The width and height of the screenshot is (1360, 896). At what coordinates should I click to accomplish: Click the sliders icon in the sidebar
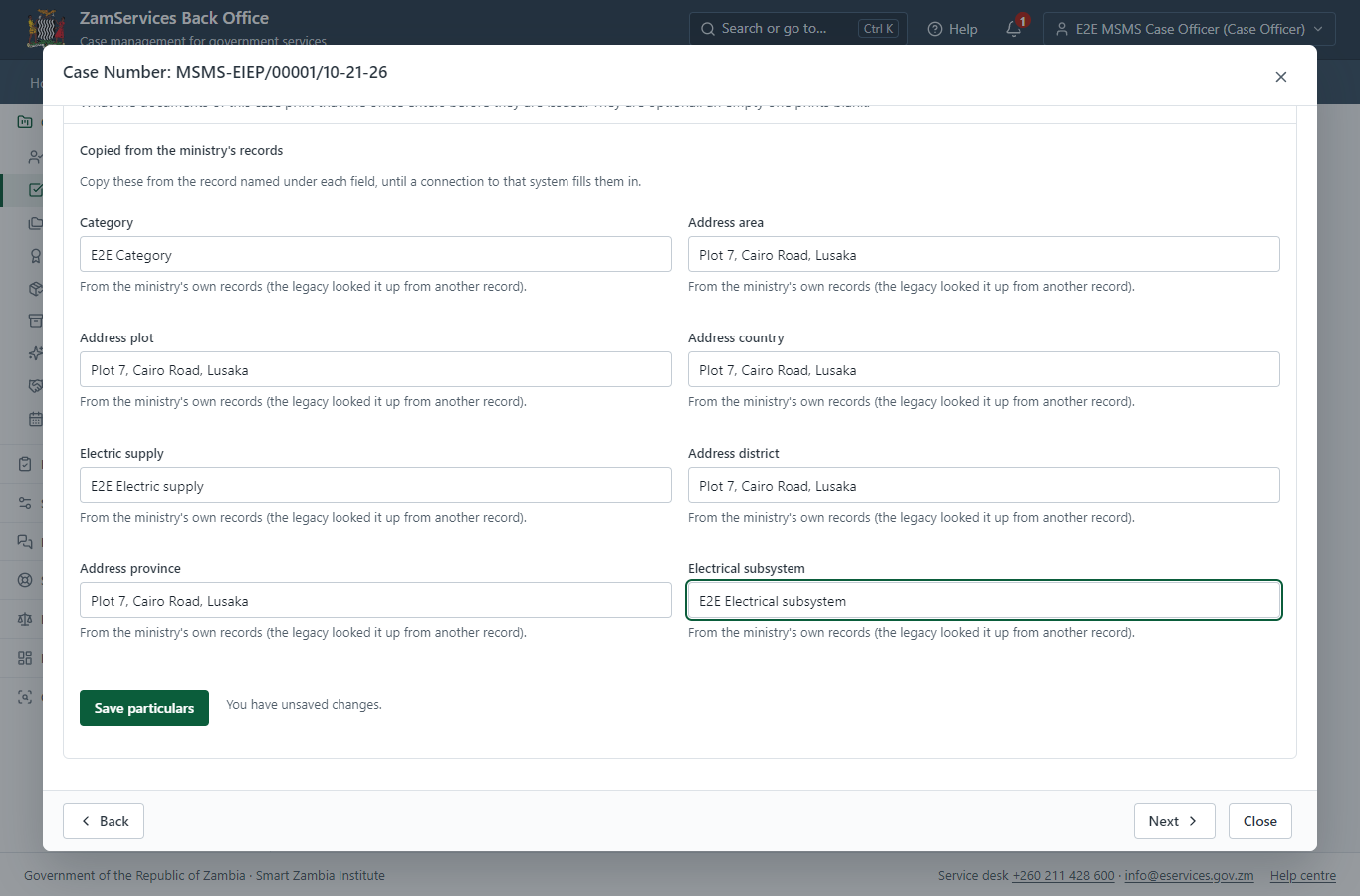(25, 503)
